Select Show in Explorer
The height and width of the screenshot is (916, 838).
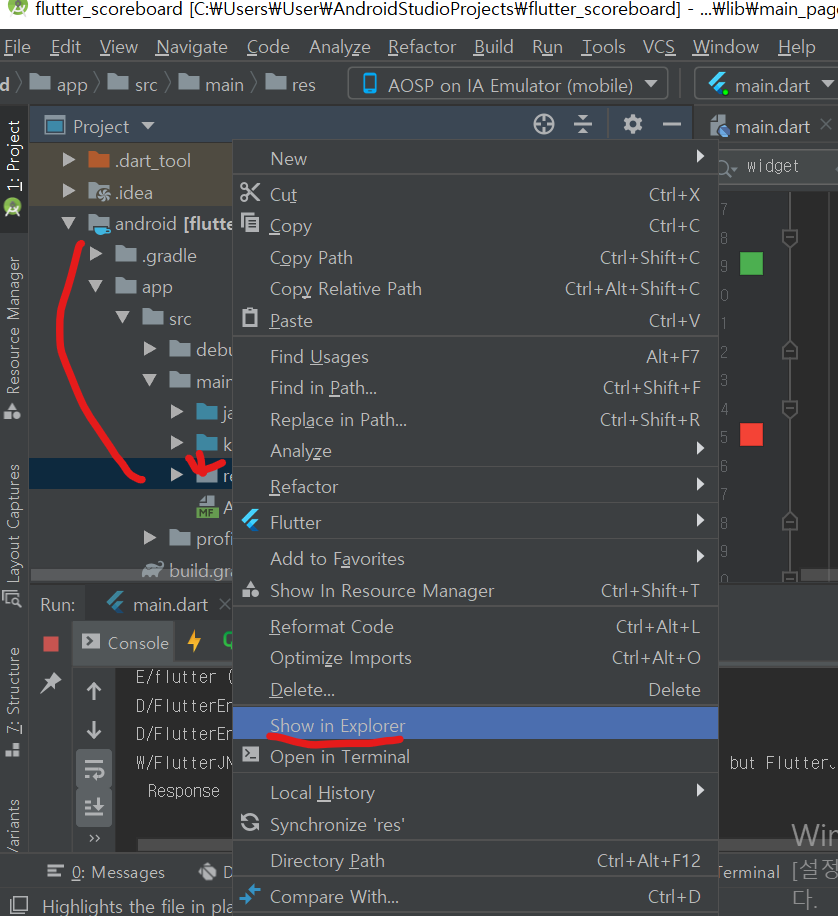coord(475,724)
